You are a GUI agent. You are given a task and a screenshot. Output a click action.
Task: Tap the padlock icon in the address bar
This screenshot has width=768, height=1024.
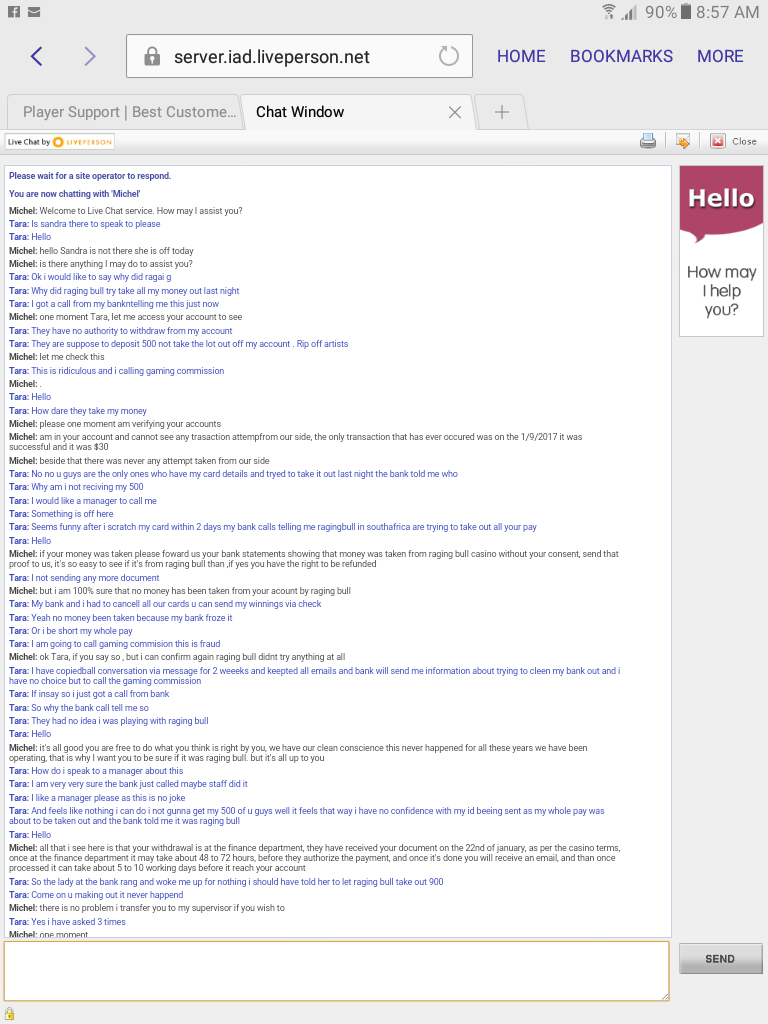152,56
